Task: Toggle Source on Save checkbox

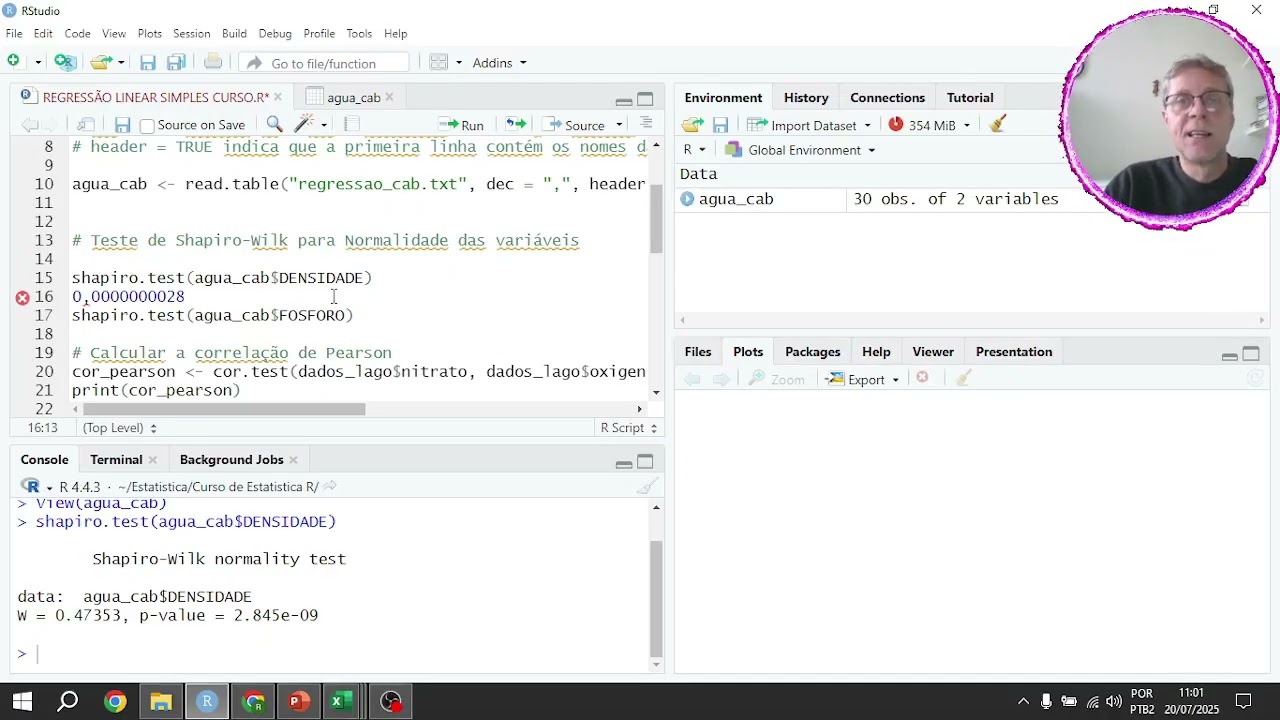Action: [x=147, y=126]
